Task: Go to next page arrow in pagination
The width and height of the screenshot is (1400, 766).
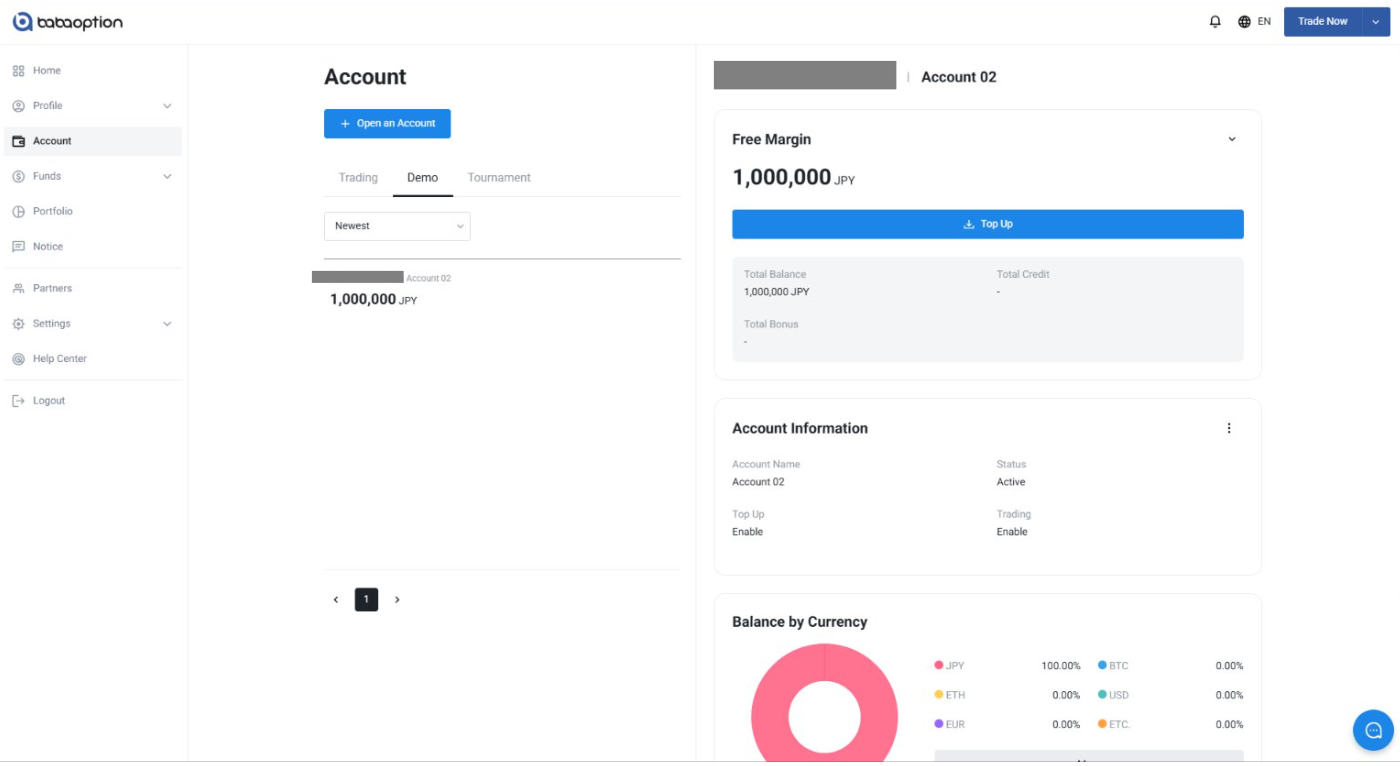Action: [x=397, y=600]
